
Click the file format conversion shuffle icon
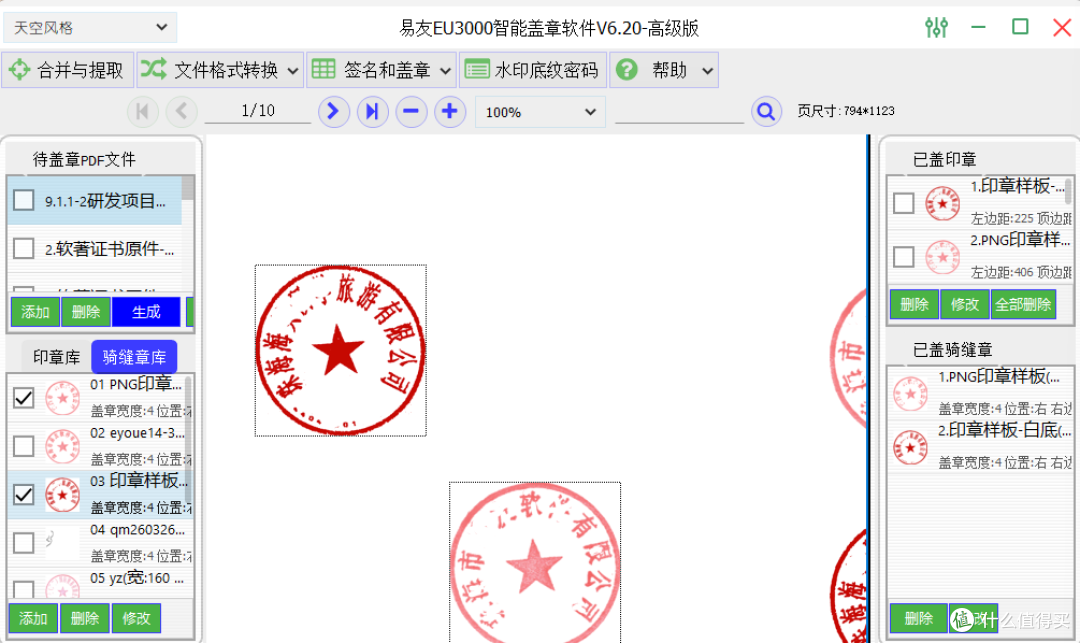(x=154, y=69)
